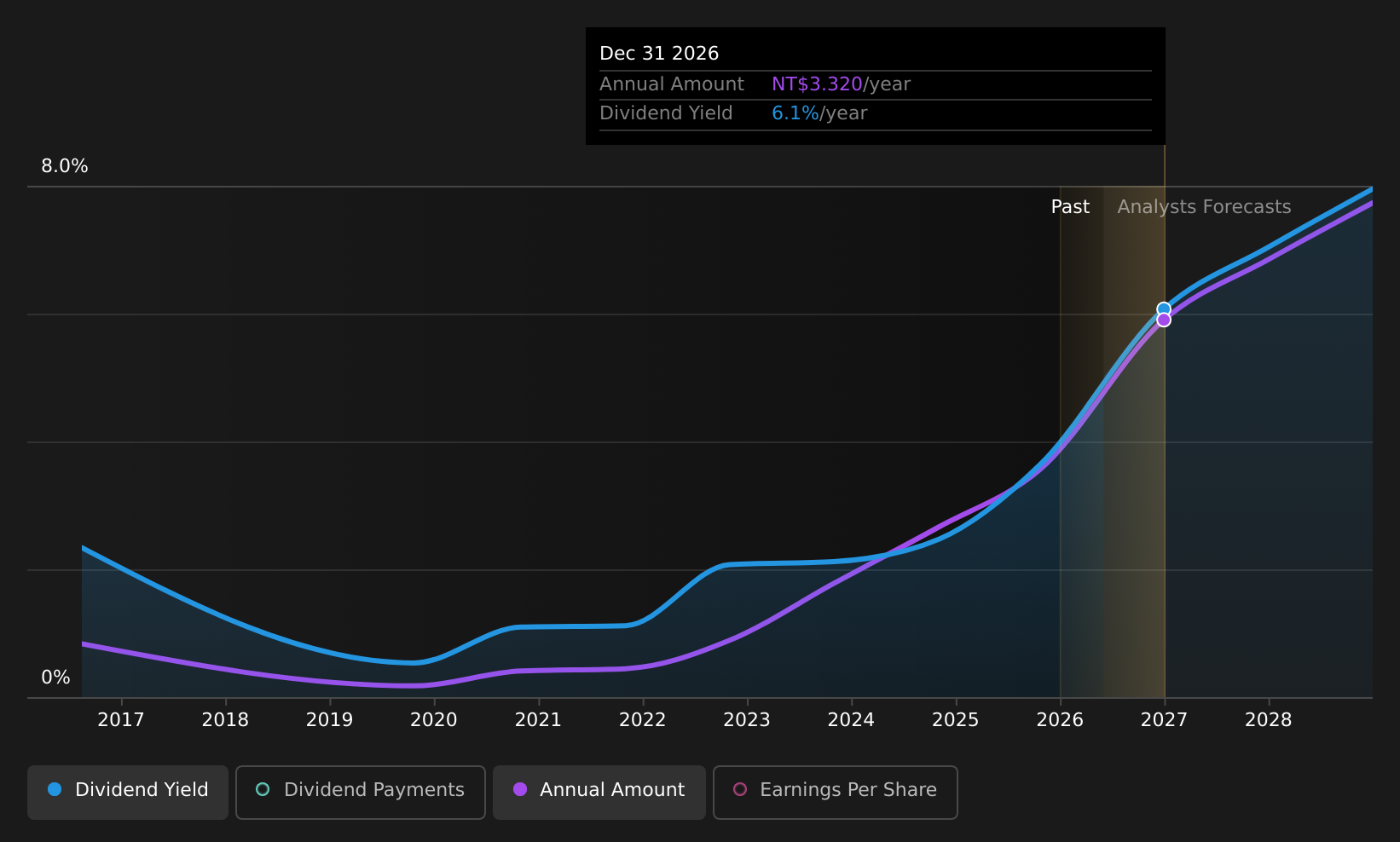
Task: Click the purple Annual Amount data point marker
Action: point(1164,320)
